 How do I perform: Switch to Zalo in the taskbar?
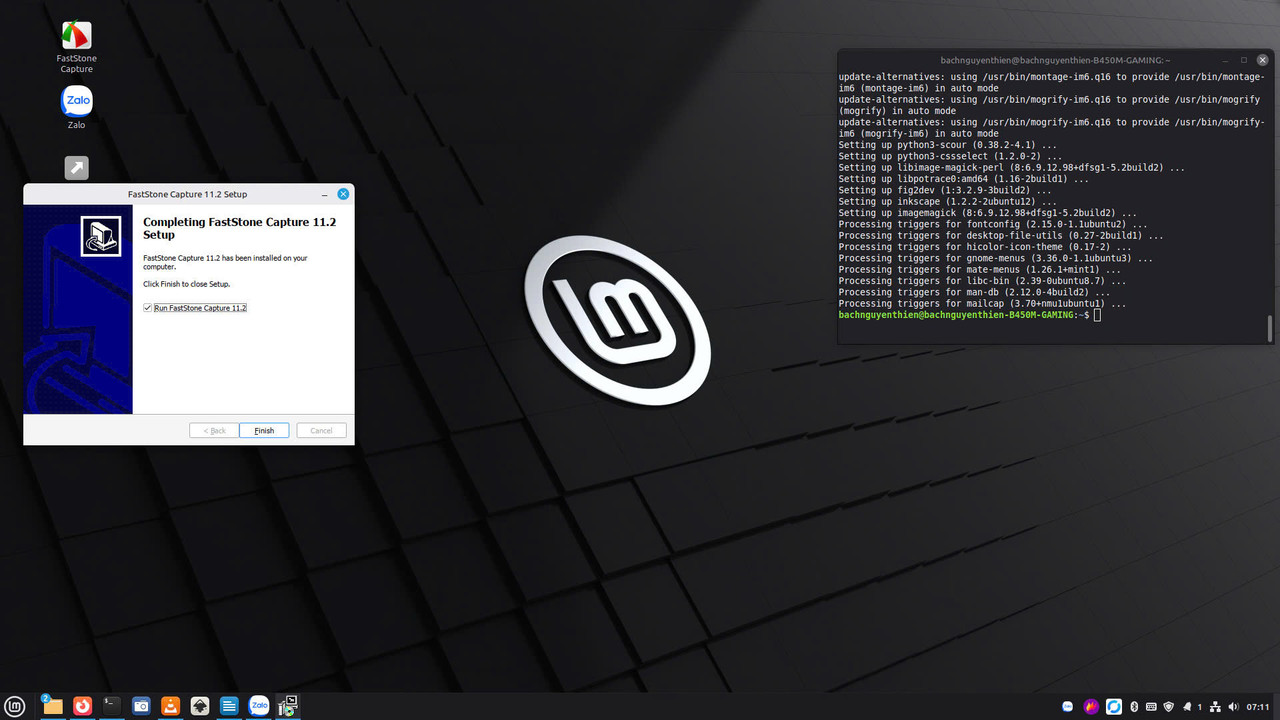258,706
